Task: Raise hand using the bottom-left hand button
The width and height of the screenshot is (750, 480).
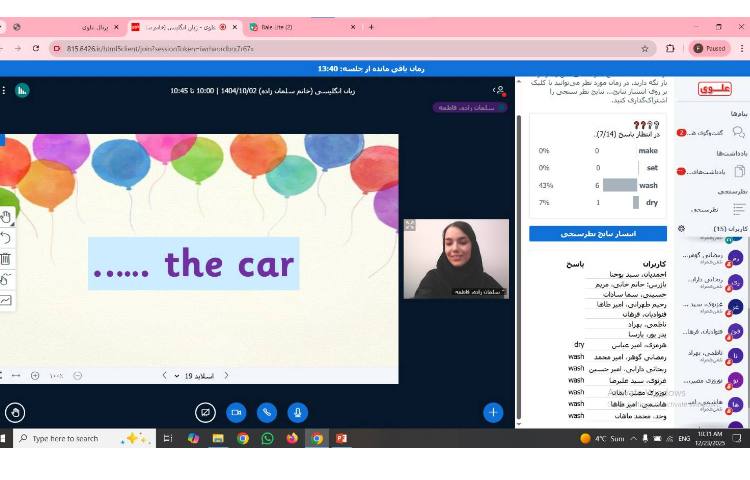Action: pyautogui.click(x=15, y=413)
